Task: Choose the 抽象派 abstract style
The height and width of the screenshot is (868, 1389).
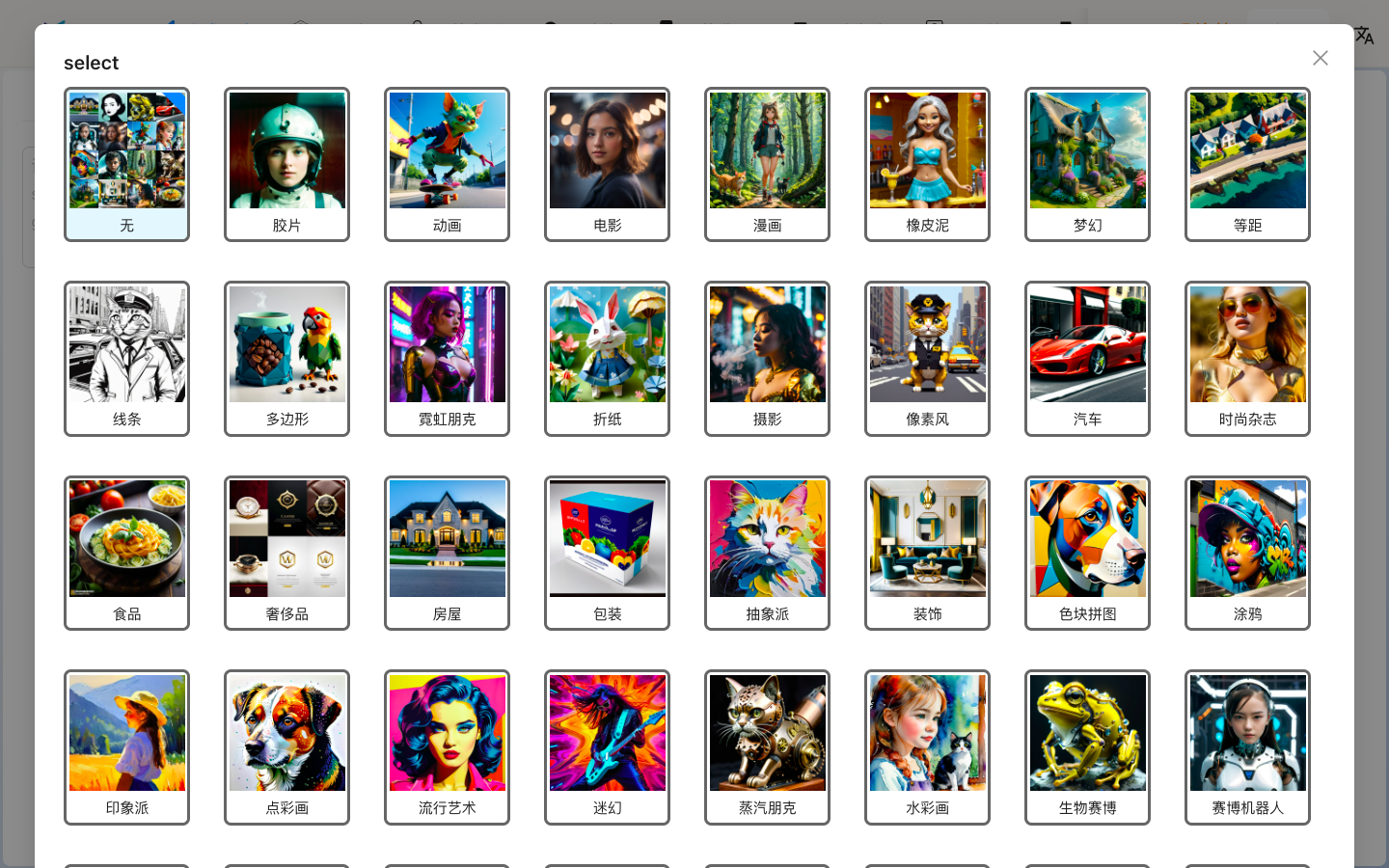Action: pyautogui.click(x=767, y=553)
